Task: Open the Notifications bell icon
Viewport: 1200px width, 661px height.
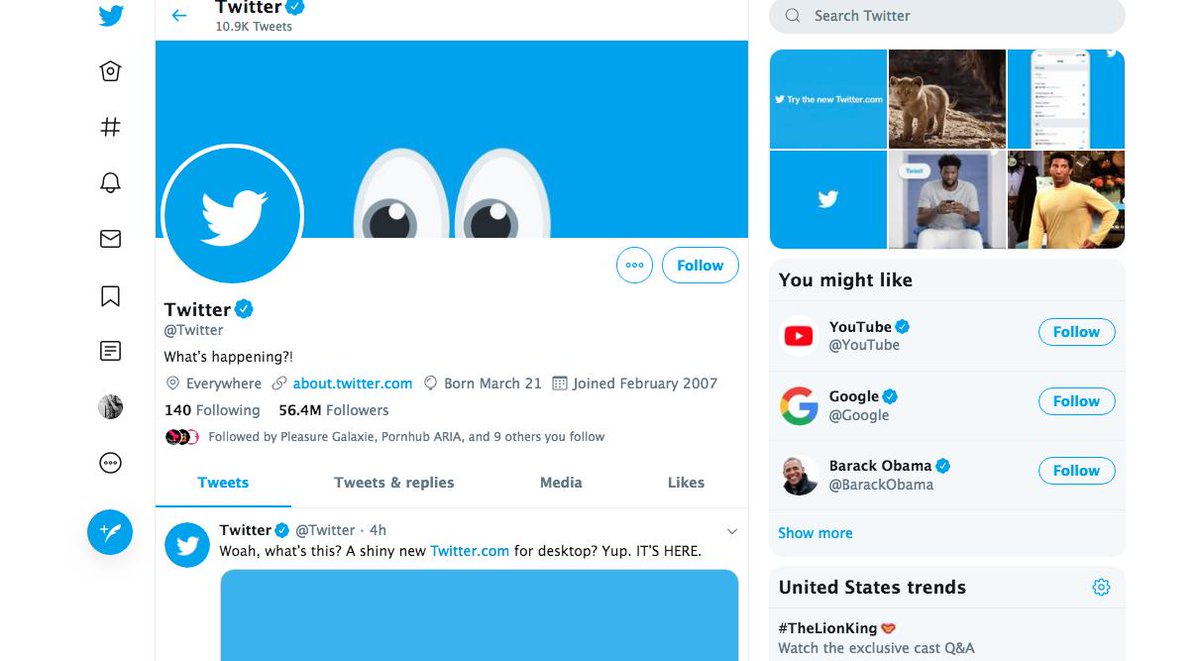Action: (x=111, y=182)
